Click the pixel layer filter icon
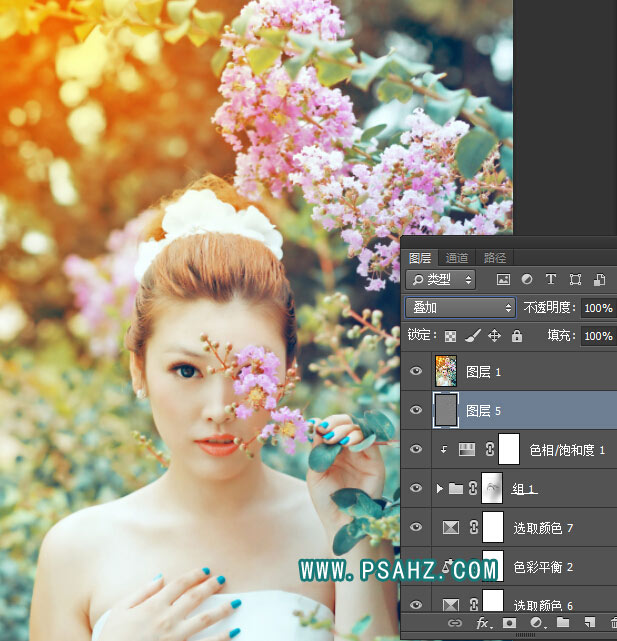The image size is (617, 641). tap(503, 280)
